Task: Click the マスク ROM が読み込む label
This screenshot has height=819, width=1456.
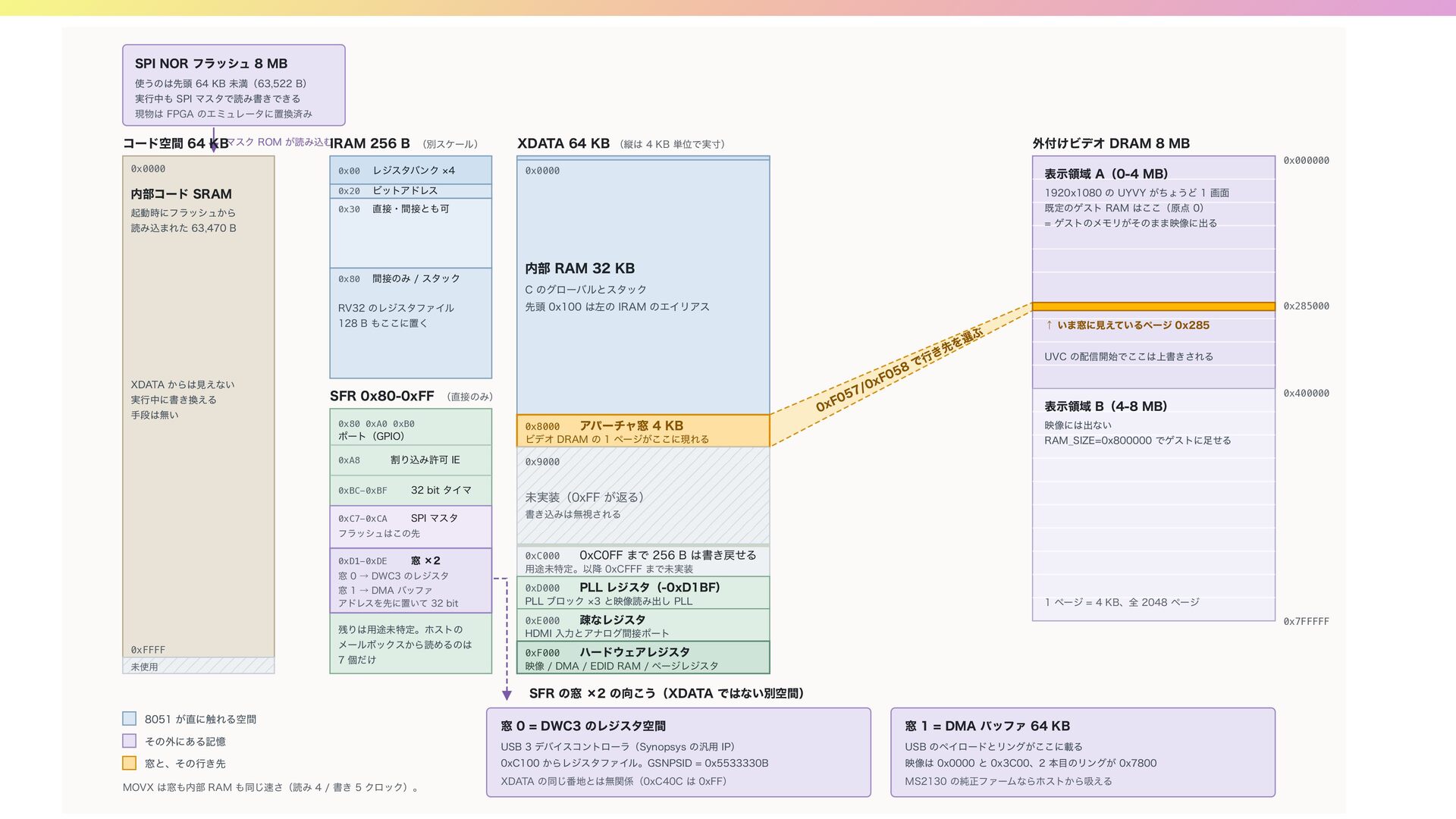Action: point(278,142)
